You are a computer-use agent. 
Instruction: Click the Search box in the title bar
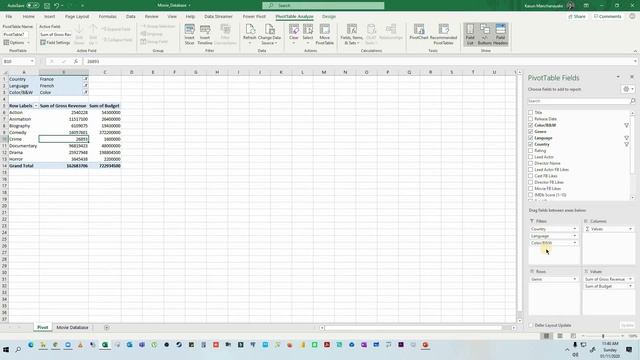[x=323, y=5]
